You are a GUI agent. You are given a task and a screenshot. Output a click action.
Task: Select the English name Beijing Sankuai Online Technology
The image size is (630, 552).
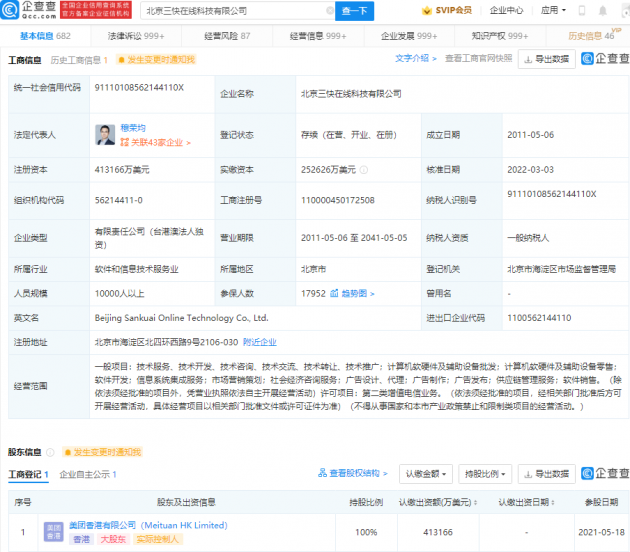pyautogui.click(x=181, y=318)
